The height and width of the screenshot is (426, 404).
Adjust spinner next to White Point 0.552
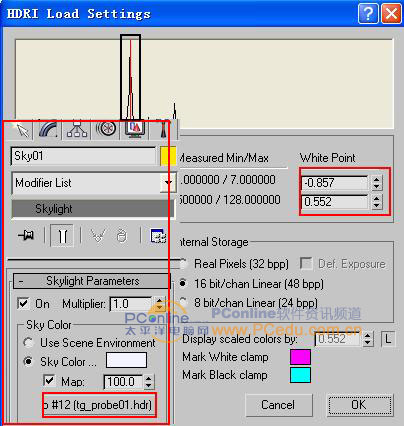pyautogui.click(x=377, y=202)
